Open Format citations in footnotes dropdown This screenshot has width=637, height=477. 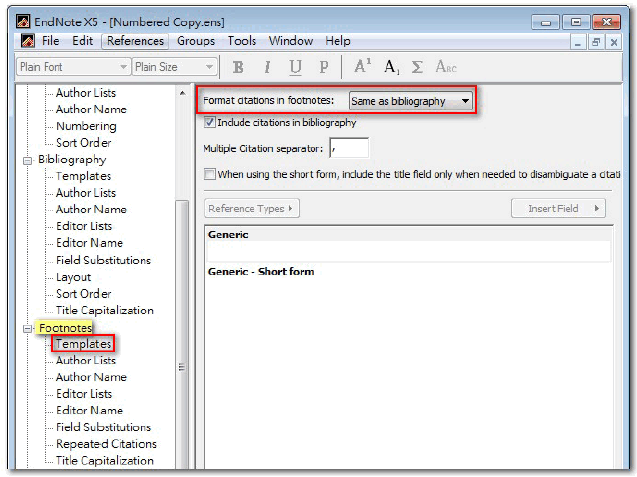[411, 101]
